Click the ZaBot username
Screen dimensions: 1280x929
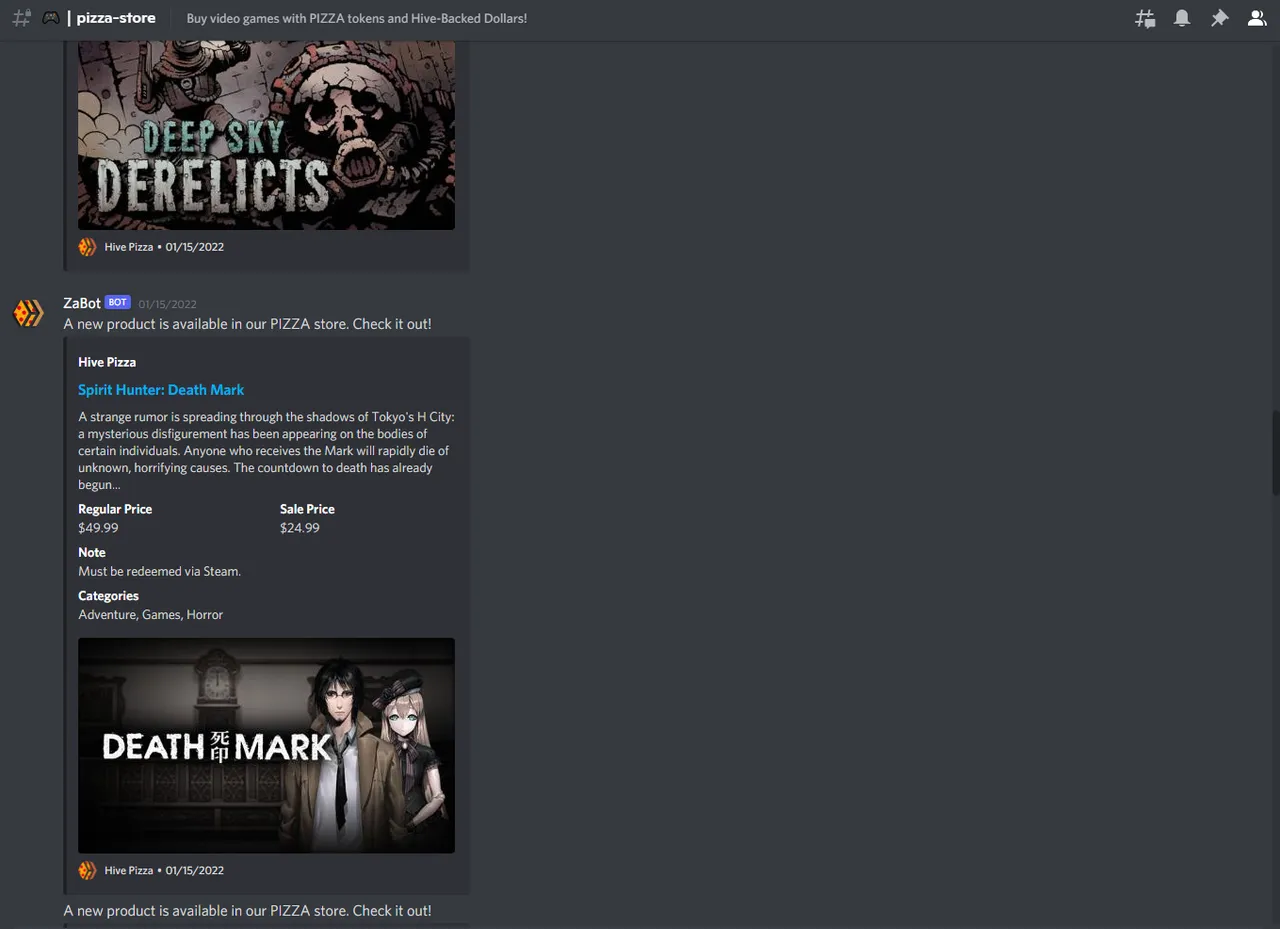tap(82, 303)
